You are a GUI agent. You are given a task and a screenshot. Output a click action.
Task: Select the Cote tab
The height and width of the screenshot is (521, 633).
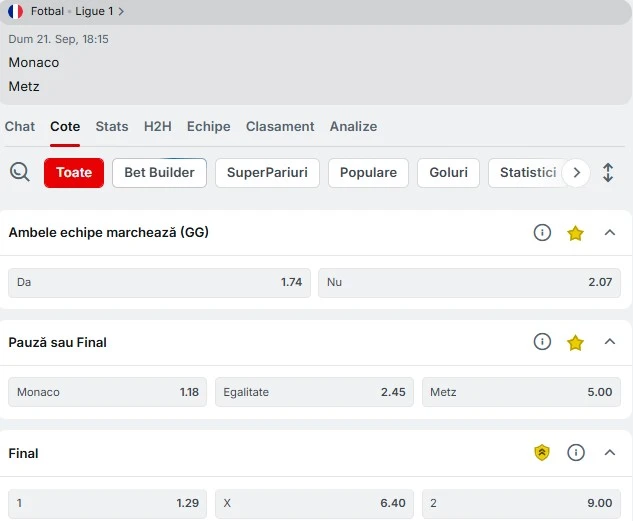tap(65, 126)
